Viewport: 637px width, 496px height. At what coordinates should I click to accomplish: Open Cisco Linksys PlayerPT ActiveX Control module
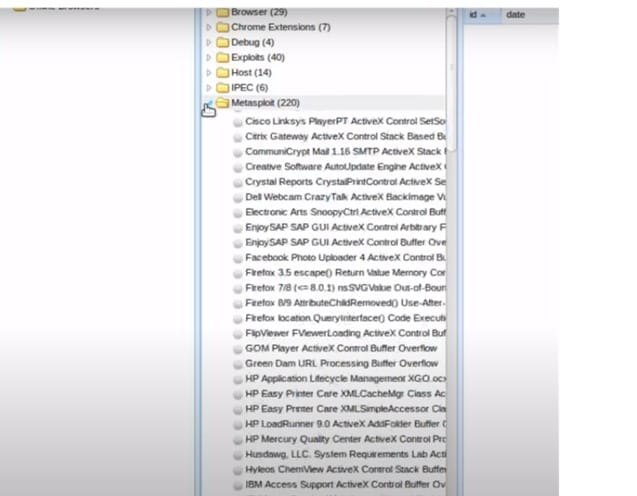coord(345,121)
